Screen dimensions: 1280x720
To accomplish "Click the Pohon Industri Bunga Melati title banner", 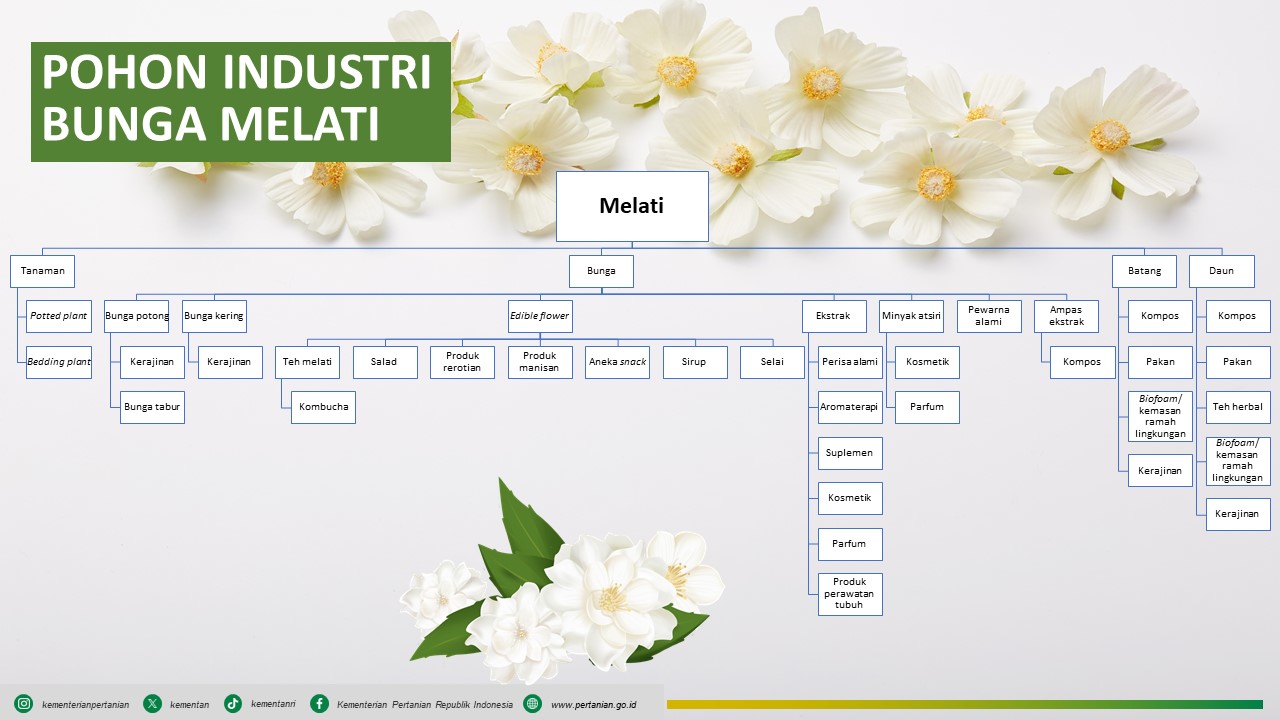I will click(x=241, y=101).
